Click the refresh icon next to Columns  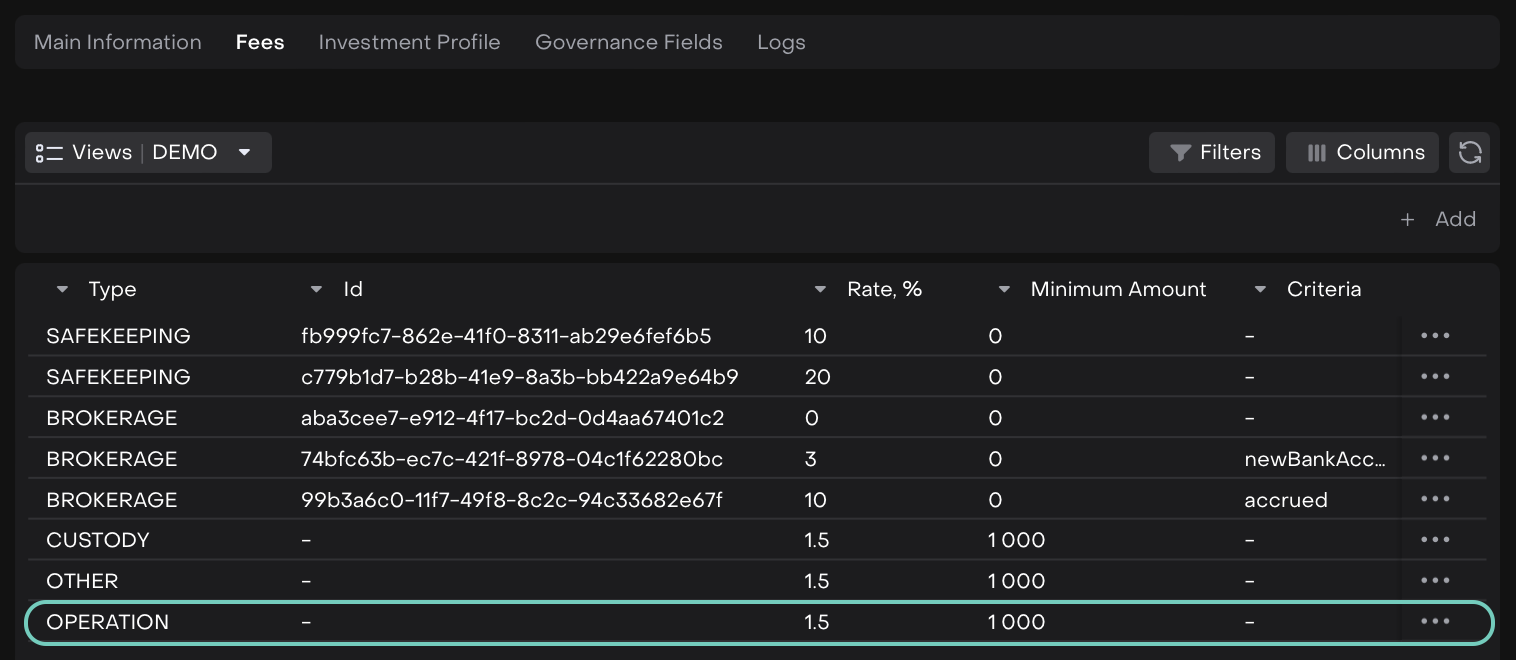[x=1469, y=153]
